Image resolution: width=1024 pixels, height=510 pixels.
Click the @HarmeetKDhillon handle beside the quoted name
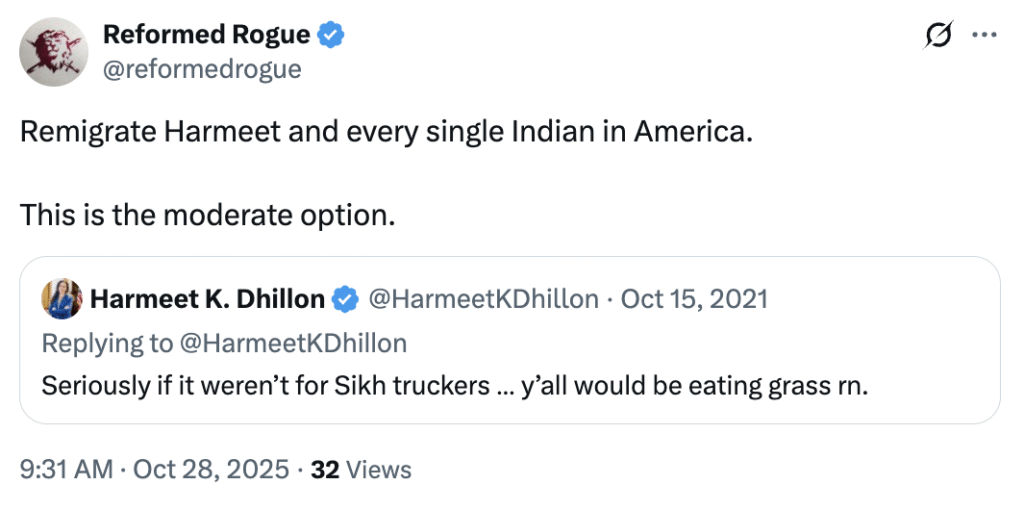click(484, 299)
